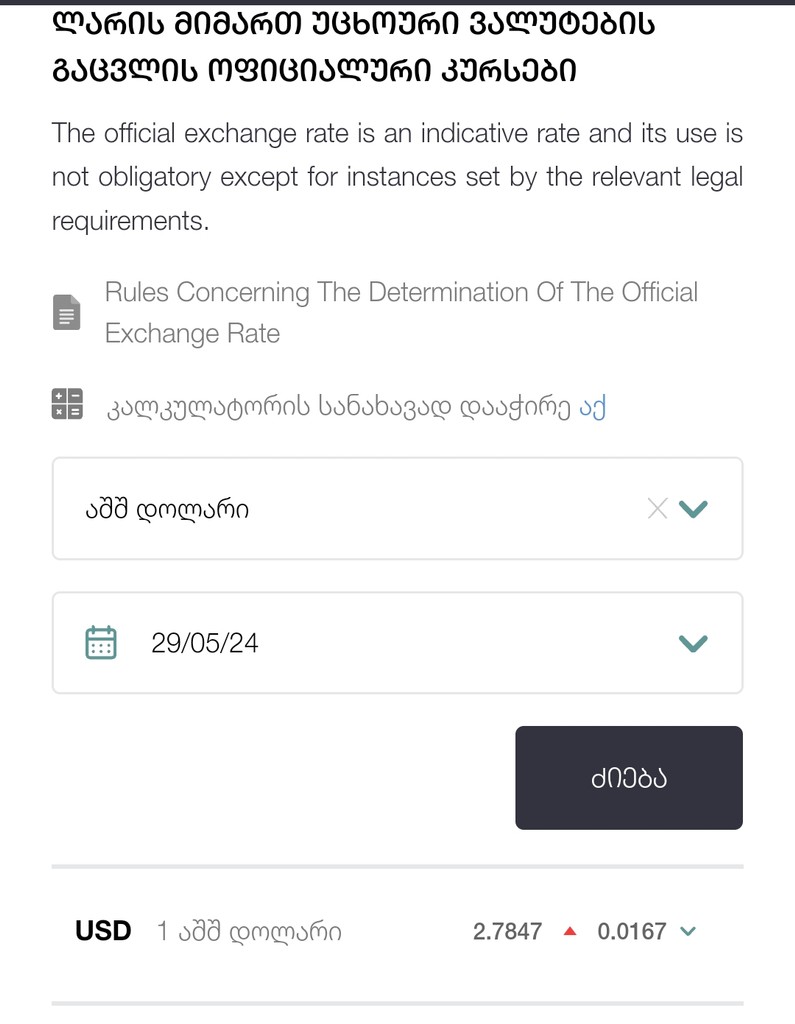Click the "აშშ დოლარი" currency selection field
This screenshot has height=1024, width=795.
(x=350, y=509)
